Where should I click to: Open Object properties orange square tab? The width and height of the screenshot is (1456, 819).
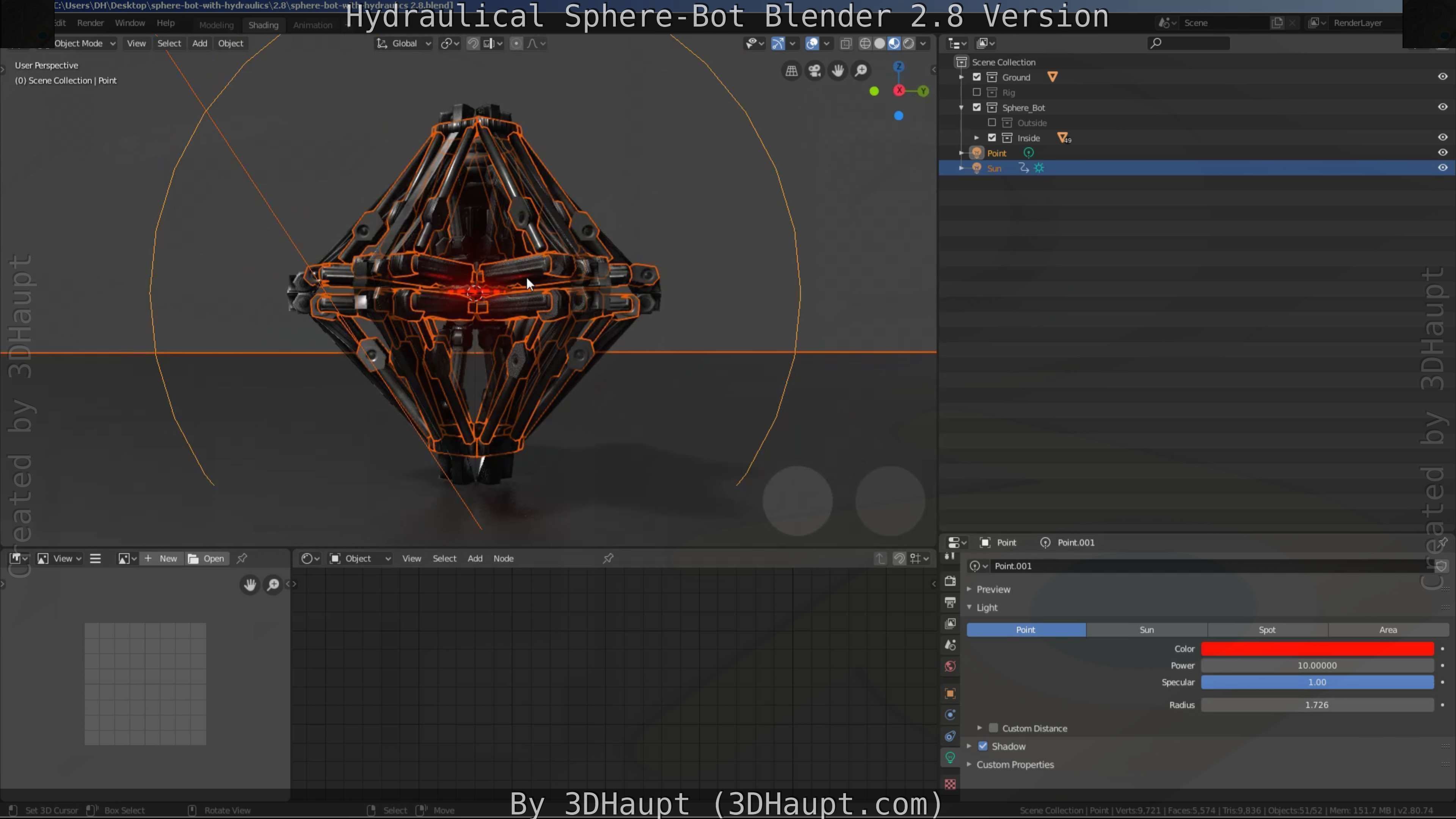coord(950,693)
